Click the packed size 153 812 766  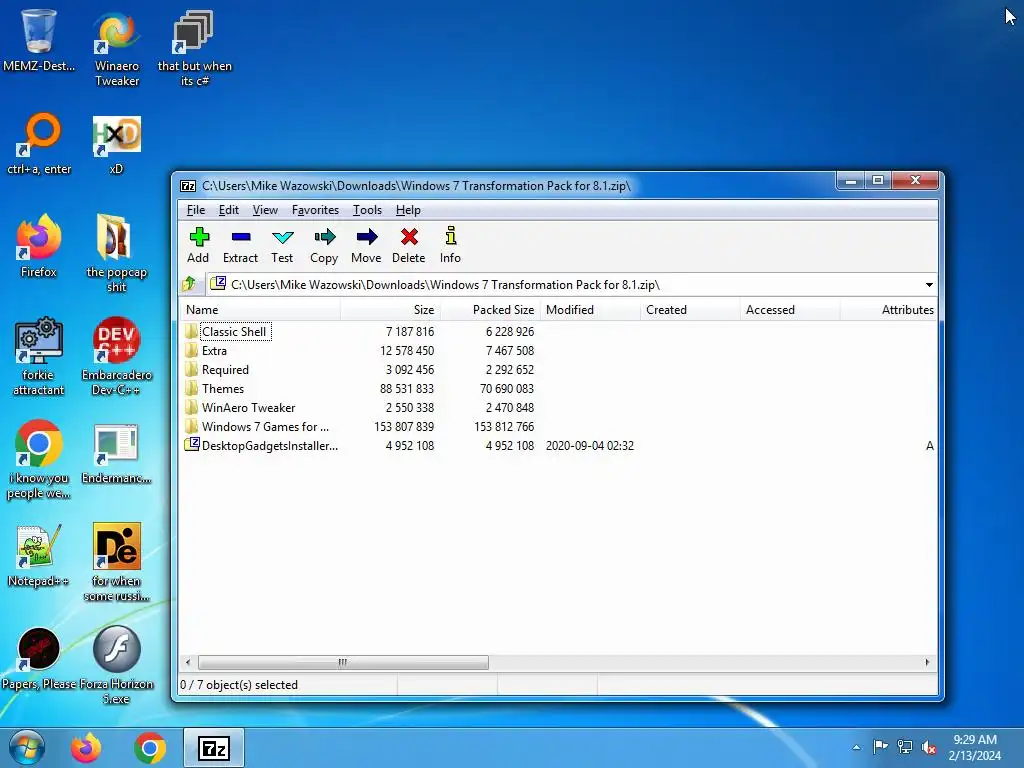(x=504, y=426)
